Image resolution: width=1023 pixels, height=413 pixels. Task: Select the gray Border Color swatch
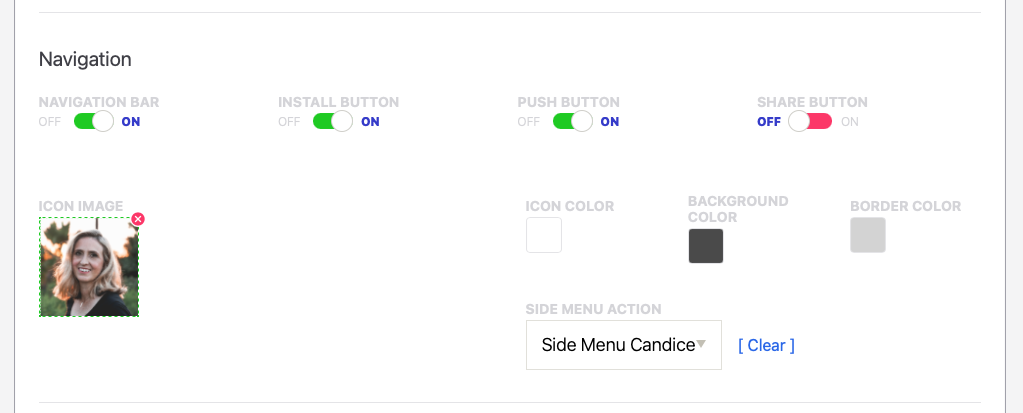(x=868, y=235)
